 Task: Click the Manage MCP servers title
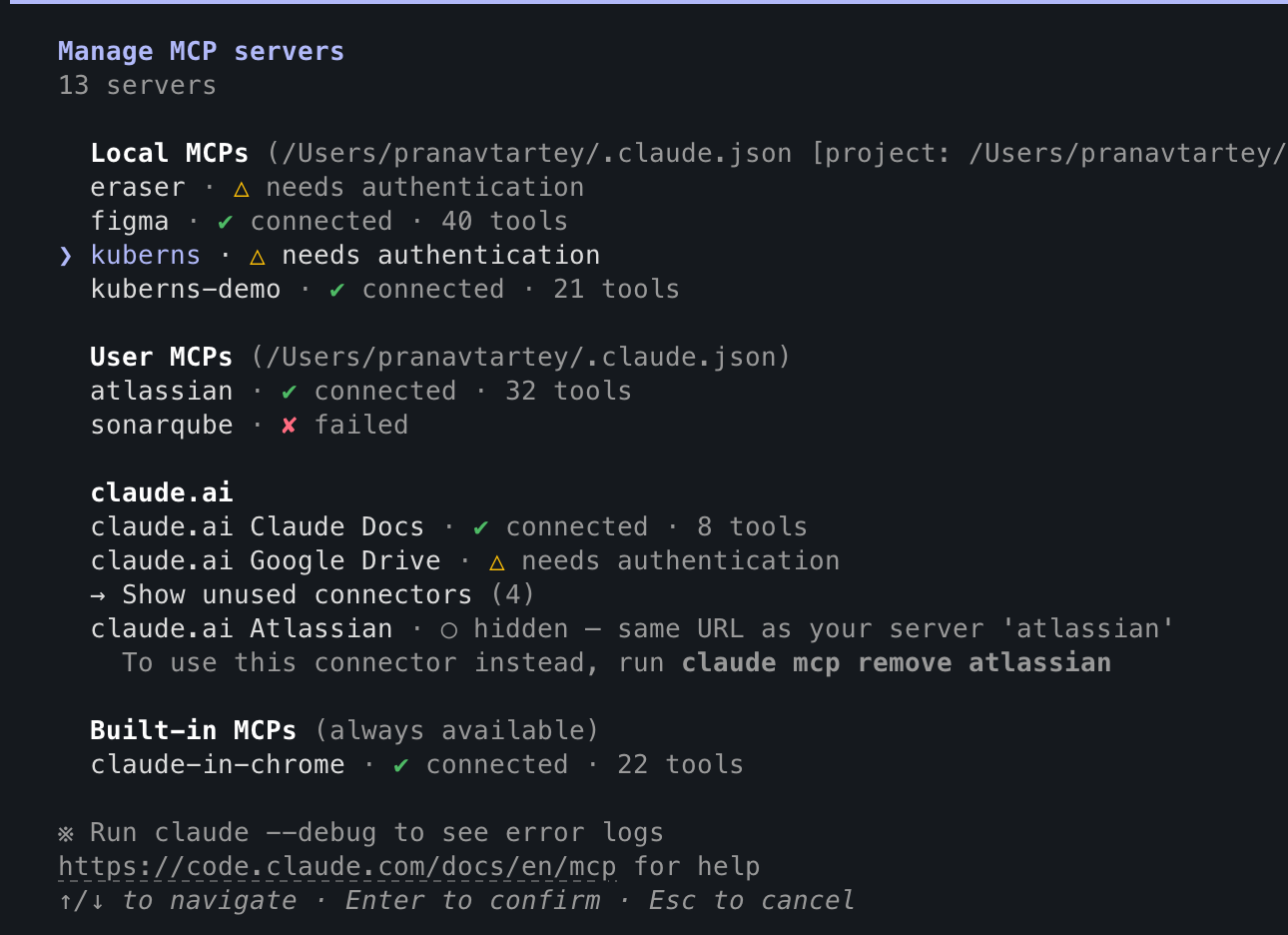click(201, 52)
